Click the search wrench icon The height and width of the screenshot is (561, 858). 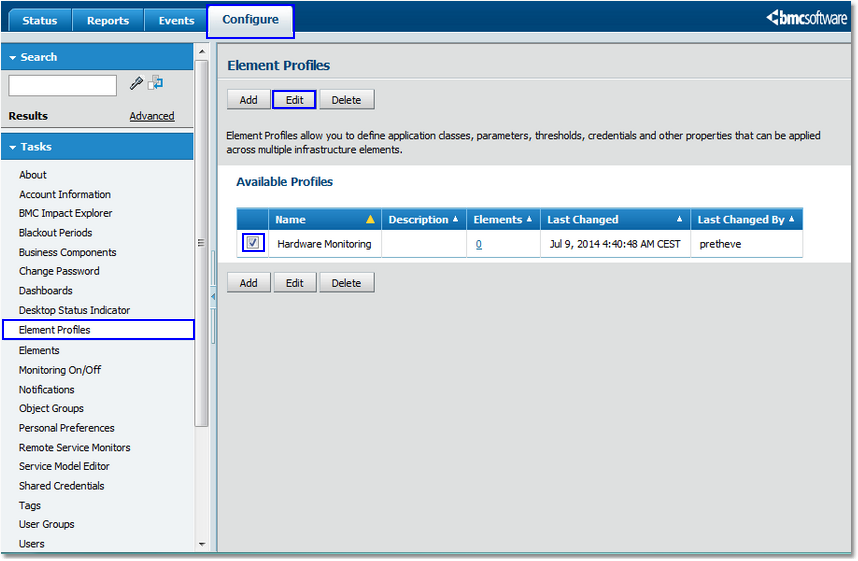click(136, 83)
